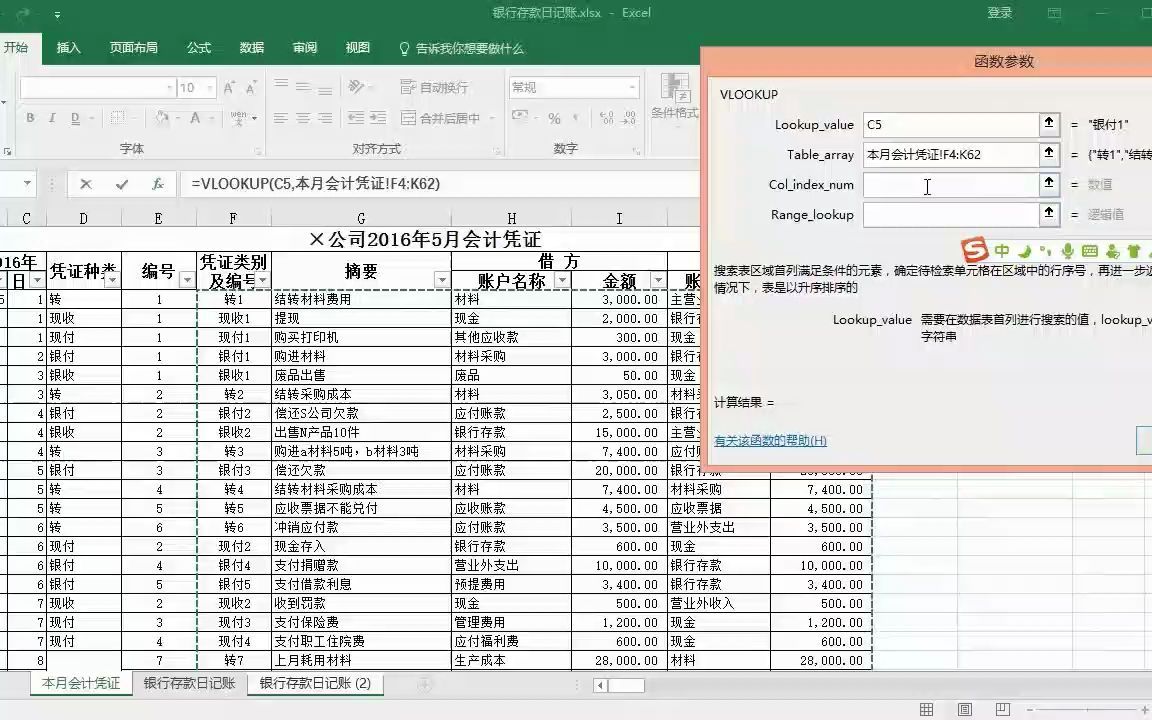Open the 常规 number format dropdown
The height and width of the screenshot is (720, 1152).
pyautogui.click(x=630, y=86)
